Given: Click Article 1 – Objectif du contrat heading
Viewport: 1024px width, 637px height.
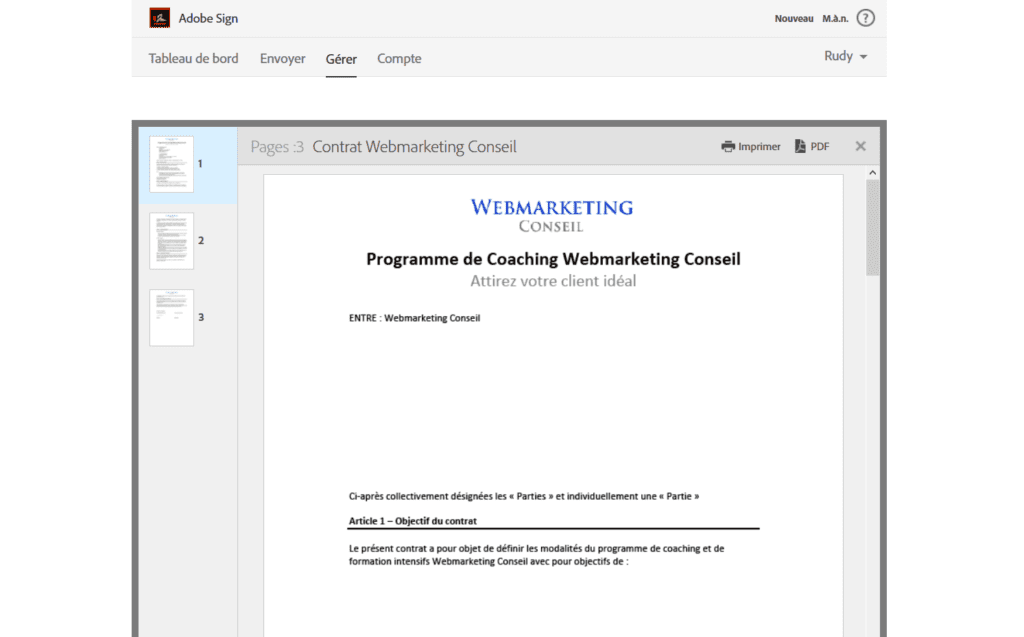Looking at the screenshot, I should 412,521.
